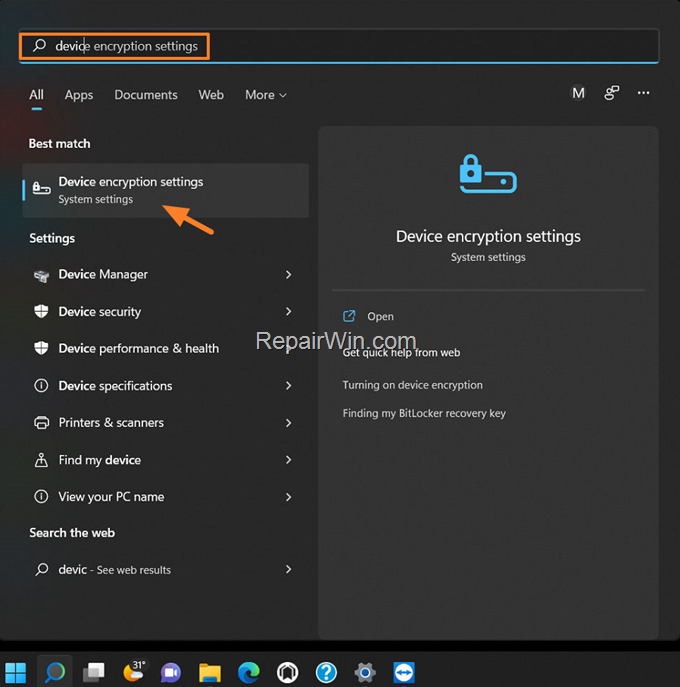The image size is (680, 687).
Task: Click Open in the preview pane
Action: [380, 316]
